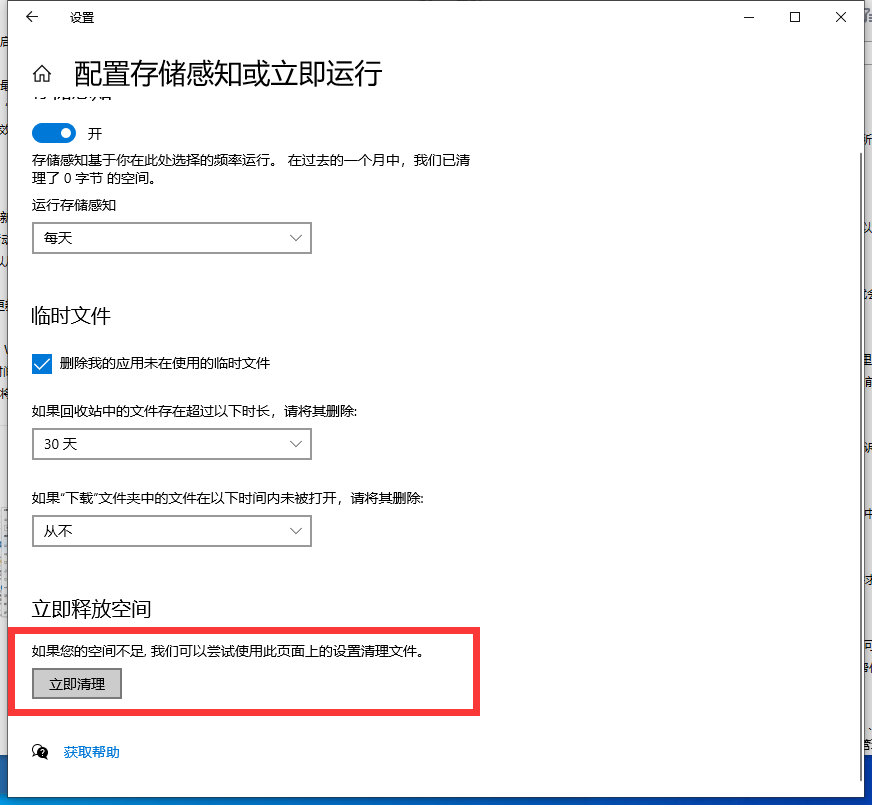Click the chat bubble help icon
Image resolution: width=872 pixels, height=805 pixels.
tap(41, 752)
